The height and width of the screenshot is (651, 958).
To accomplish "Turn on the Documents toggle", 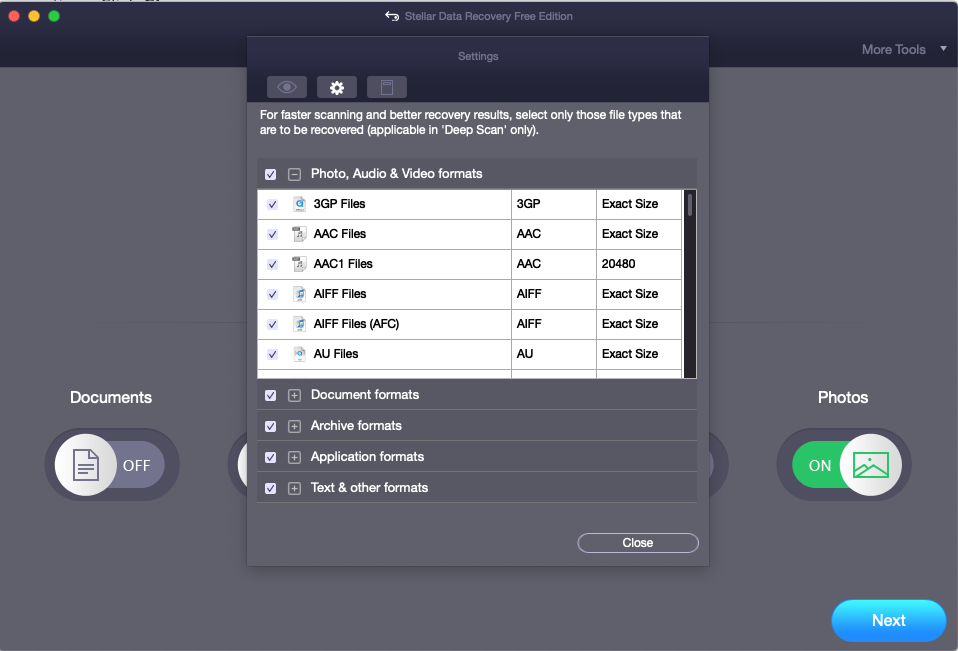I will tap(111, 465).
